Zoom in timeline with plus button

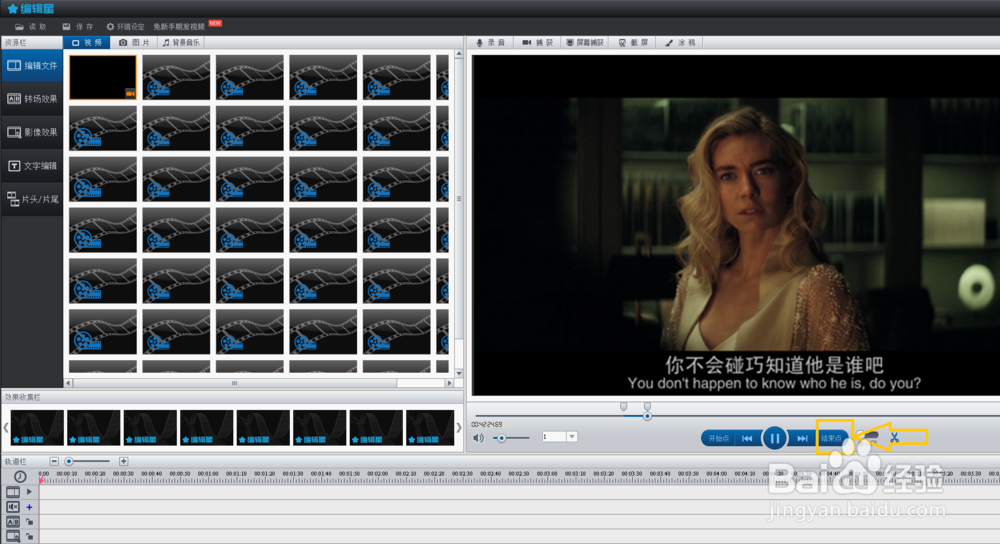(x=124, y=461)
